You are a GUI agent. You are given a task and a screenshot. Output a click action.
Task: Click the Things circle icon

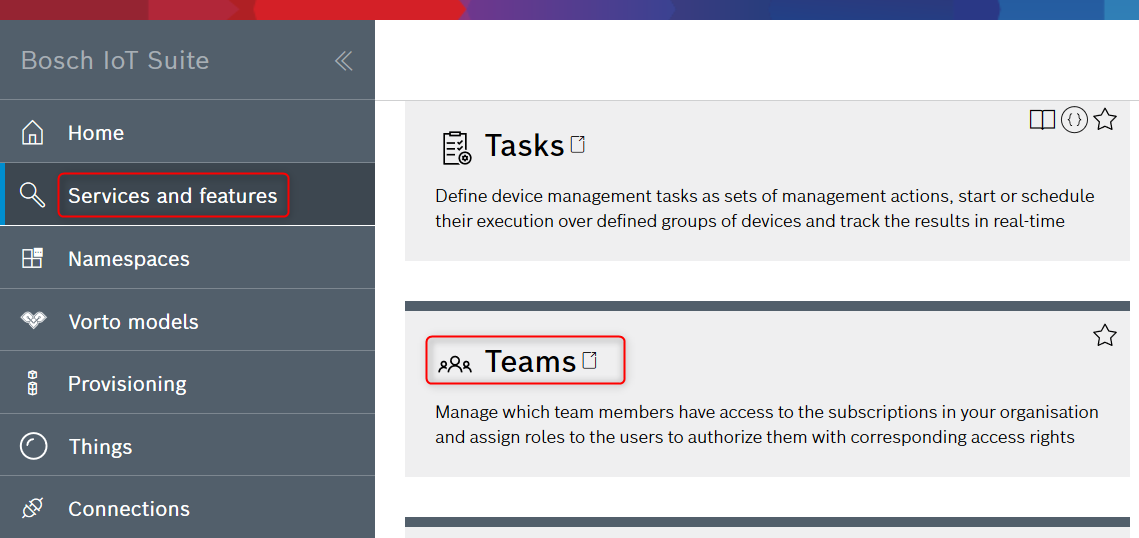pos(33,446)
